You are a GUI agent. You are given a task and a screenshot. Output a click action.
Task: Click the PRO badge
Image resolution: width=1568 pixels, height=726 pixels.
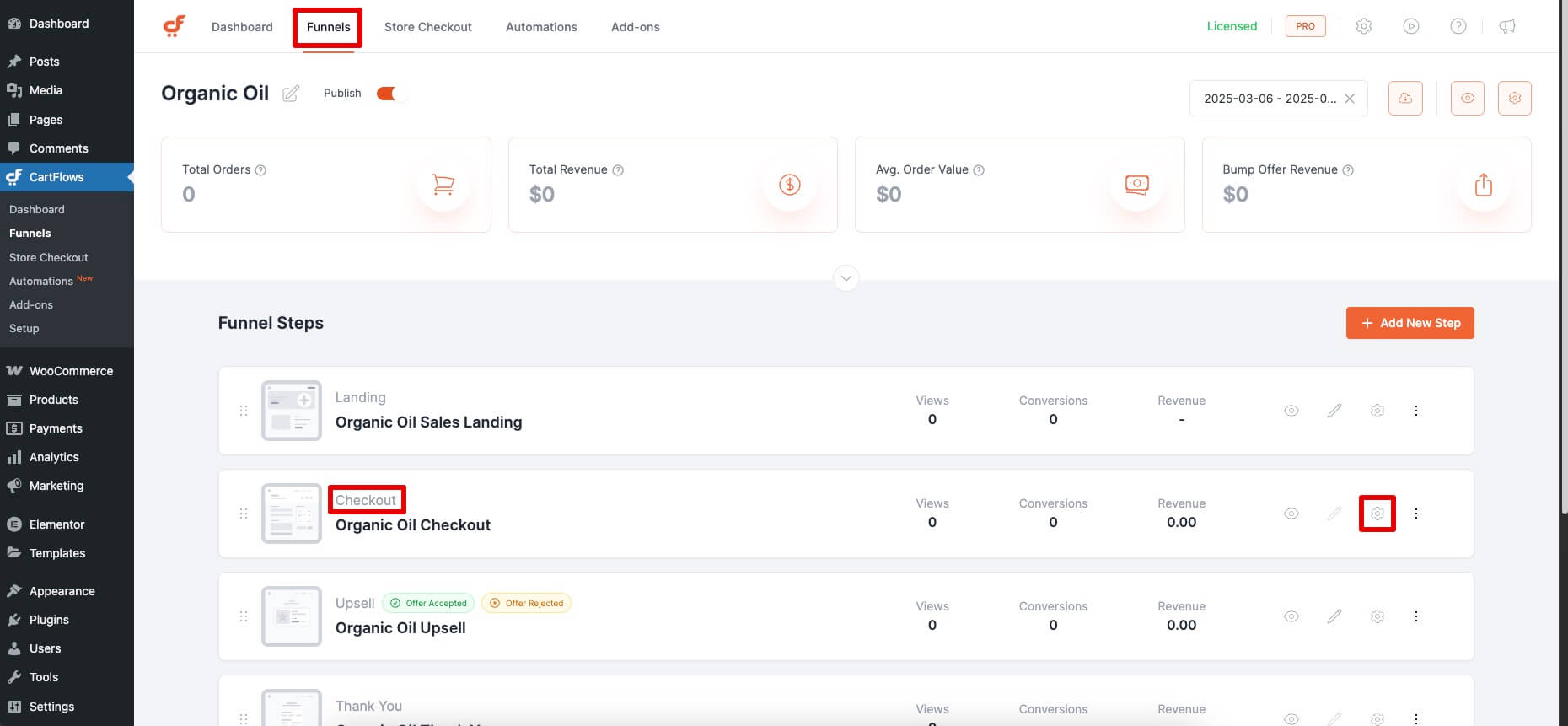pyautogui.click(x=1306, y=26)
